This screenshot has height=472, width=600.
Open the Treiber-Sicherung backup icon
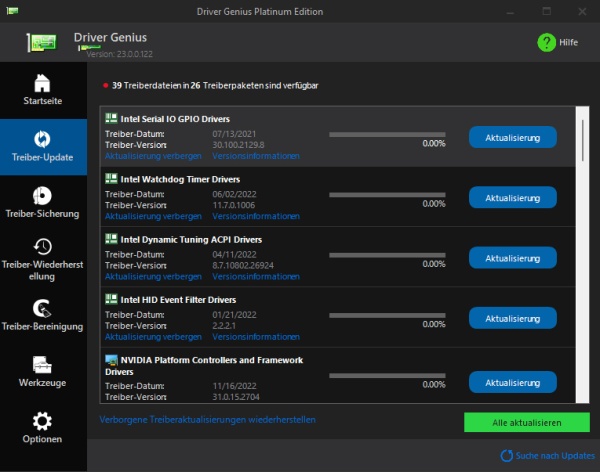(x=42, y=196)
